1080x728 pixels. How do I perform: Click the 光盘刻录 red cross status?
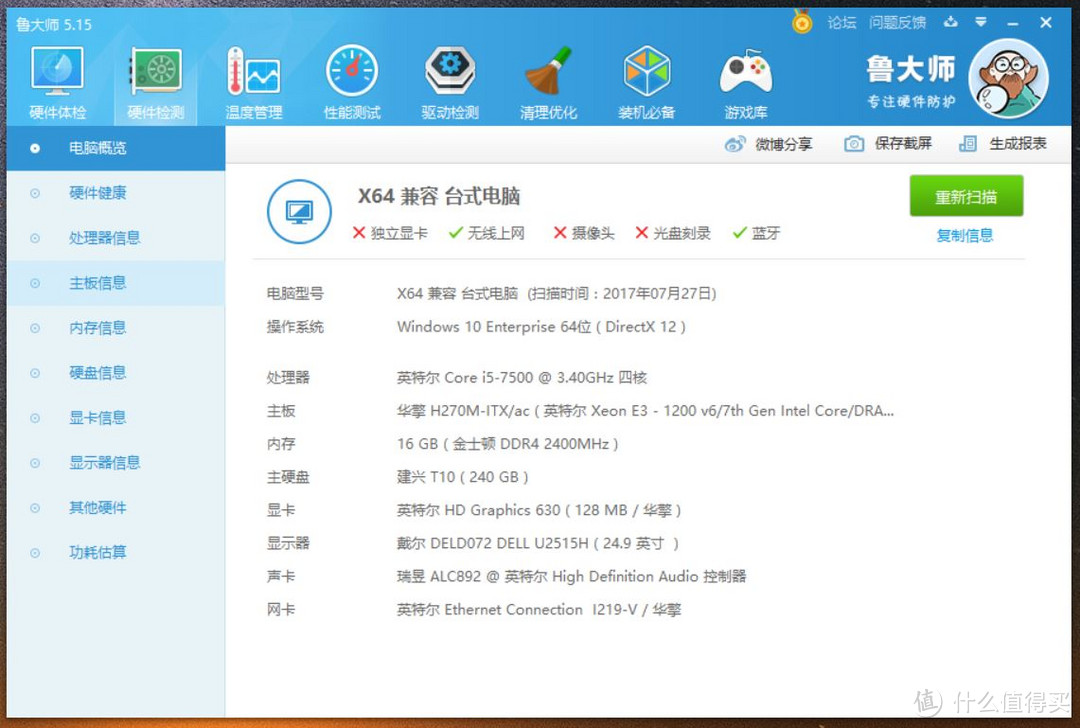click(x=673, y=233)
